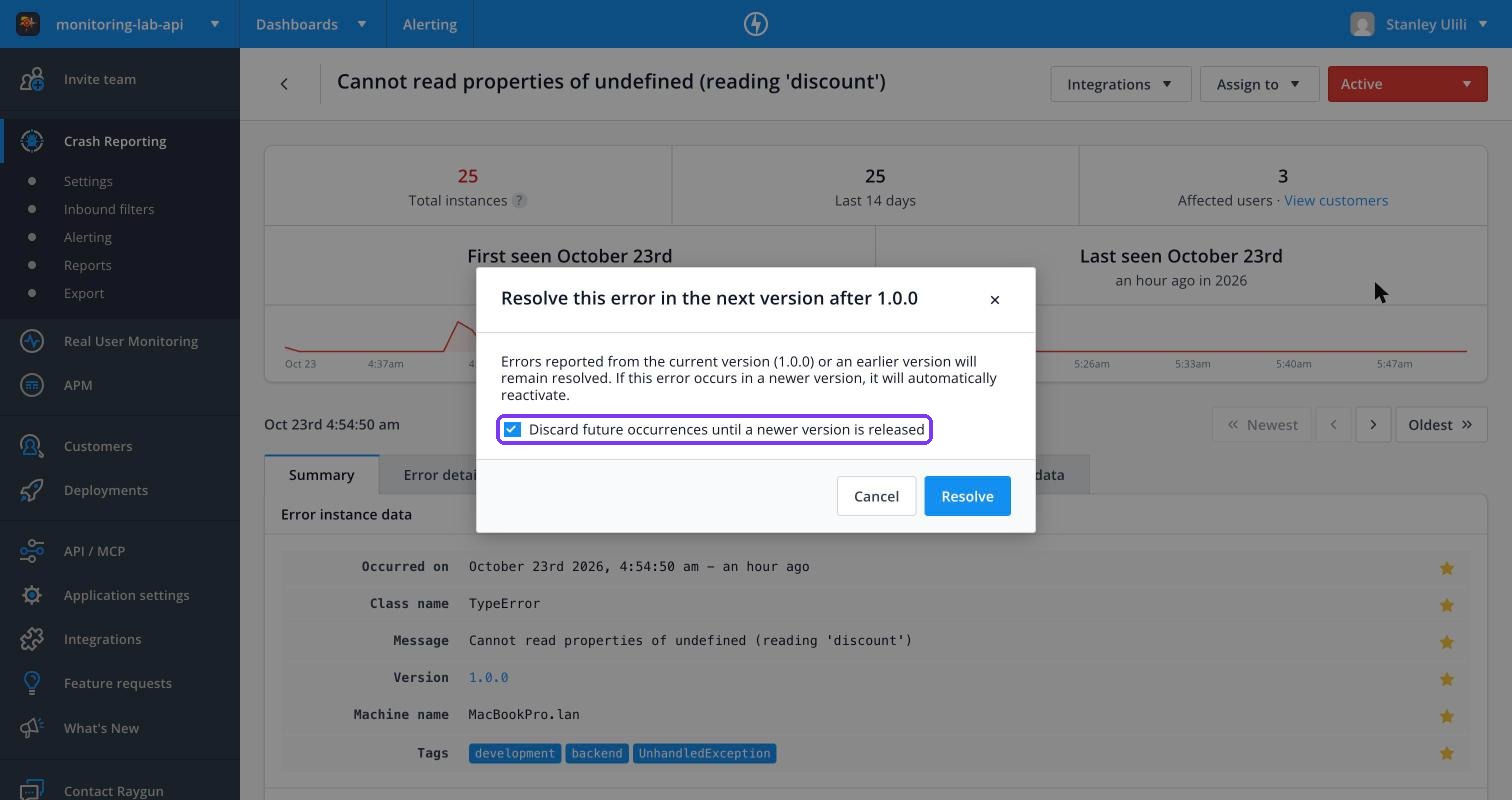Jump to the Oldest error instance
This screenshot has width=1512, height=800.
pyautogui.click(x=1441, y=425)
